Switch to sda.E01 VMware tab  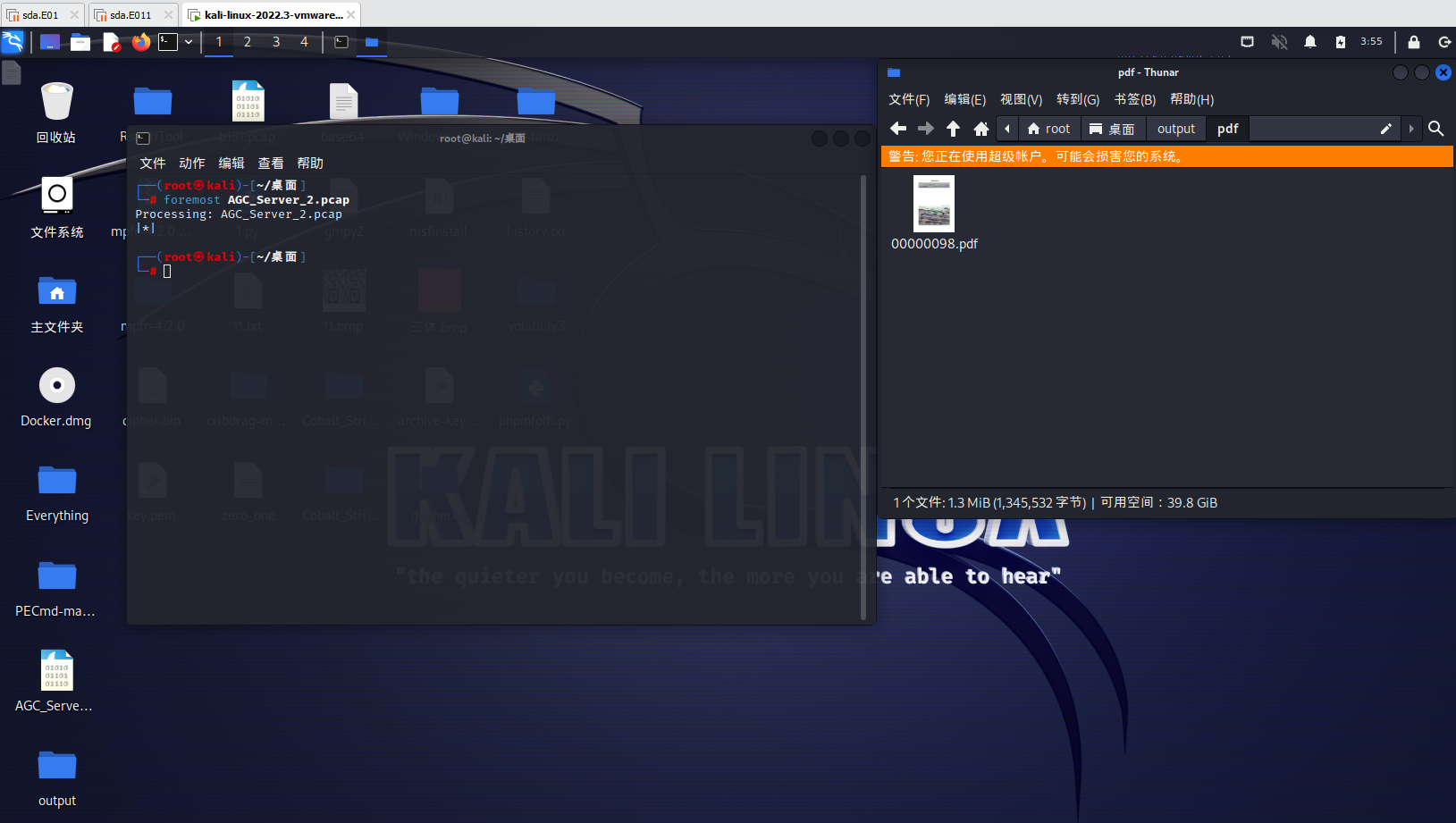[x=41, y=15]
